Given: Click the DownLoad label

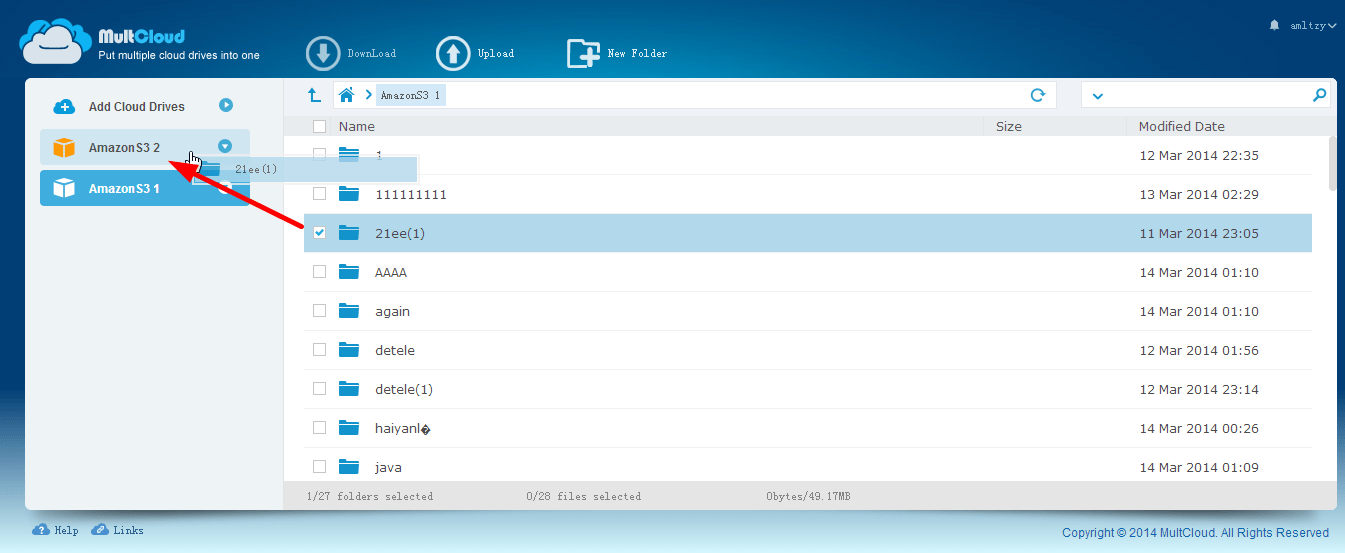Looking at the screenshot, I should (372, 54).
